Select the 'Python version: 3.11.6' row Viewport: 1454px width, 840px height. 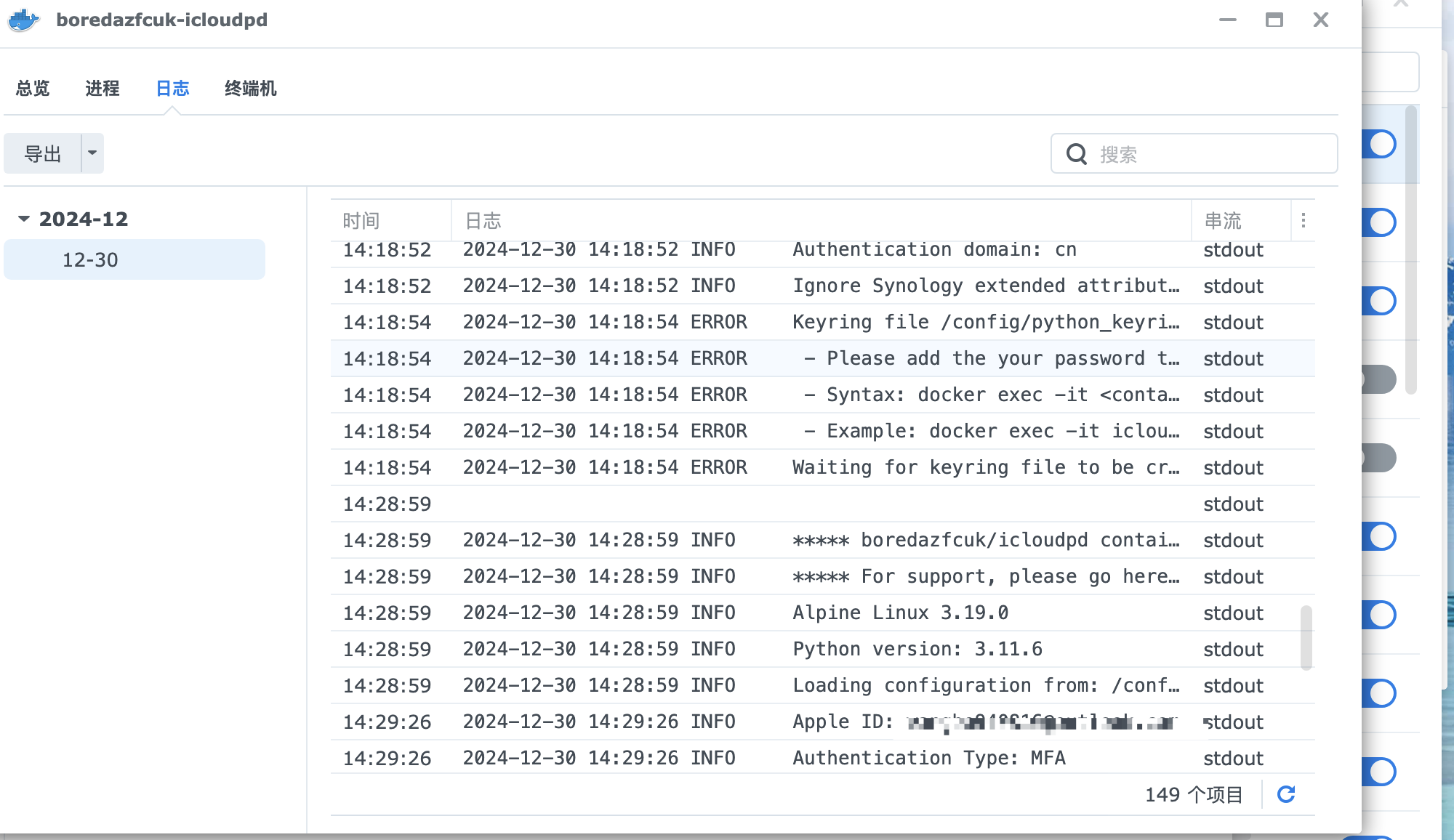point(822,649)
